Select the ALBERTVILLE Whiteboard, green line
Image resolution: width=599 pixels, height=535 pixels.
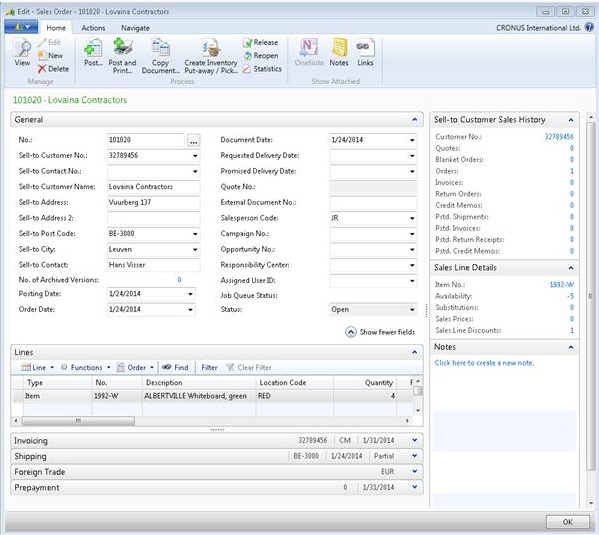click(195, 396)
